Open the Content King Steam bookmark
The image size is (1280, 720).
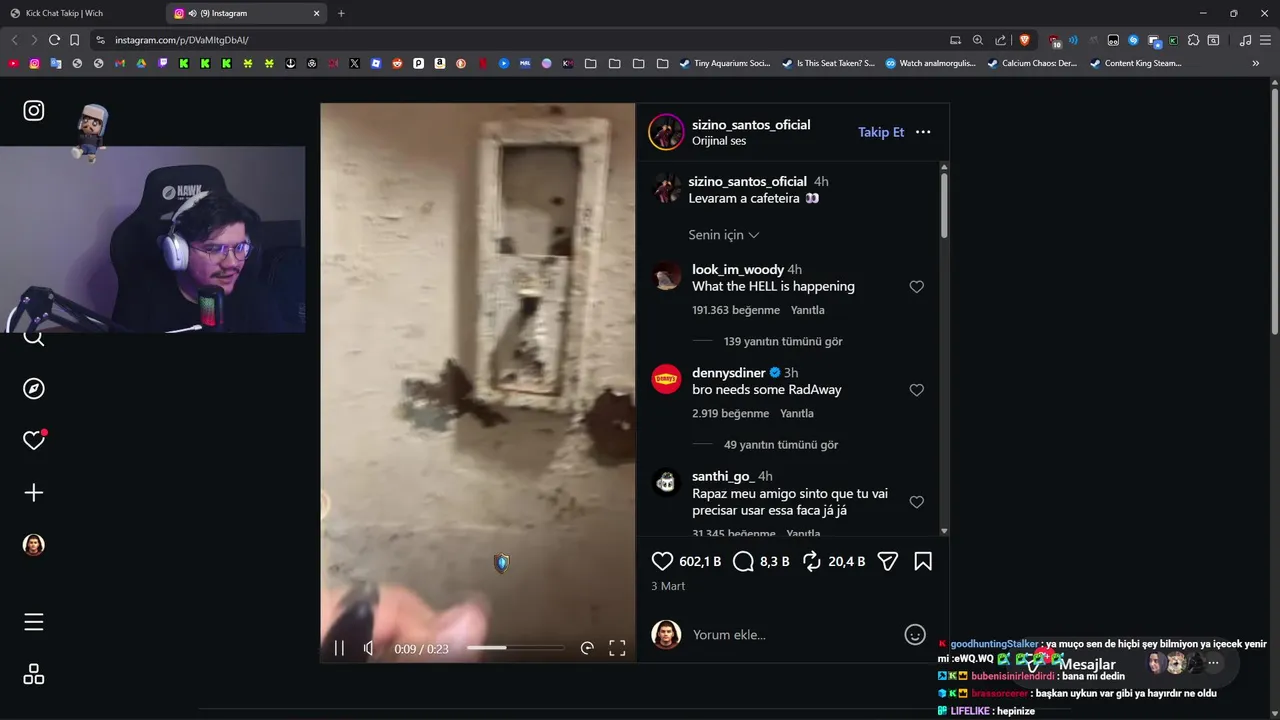(1136, 63)
